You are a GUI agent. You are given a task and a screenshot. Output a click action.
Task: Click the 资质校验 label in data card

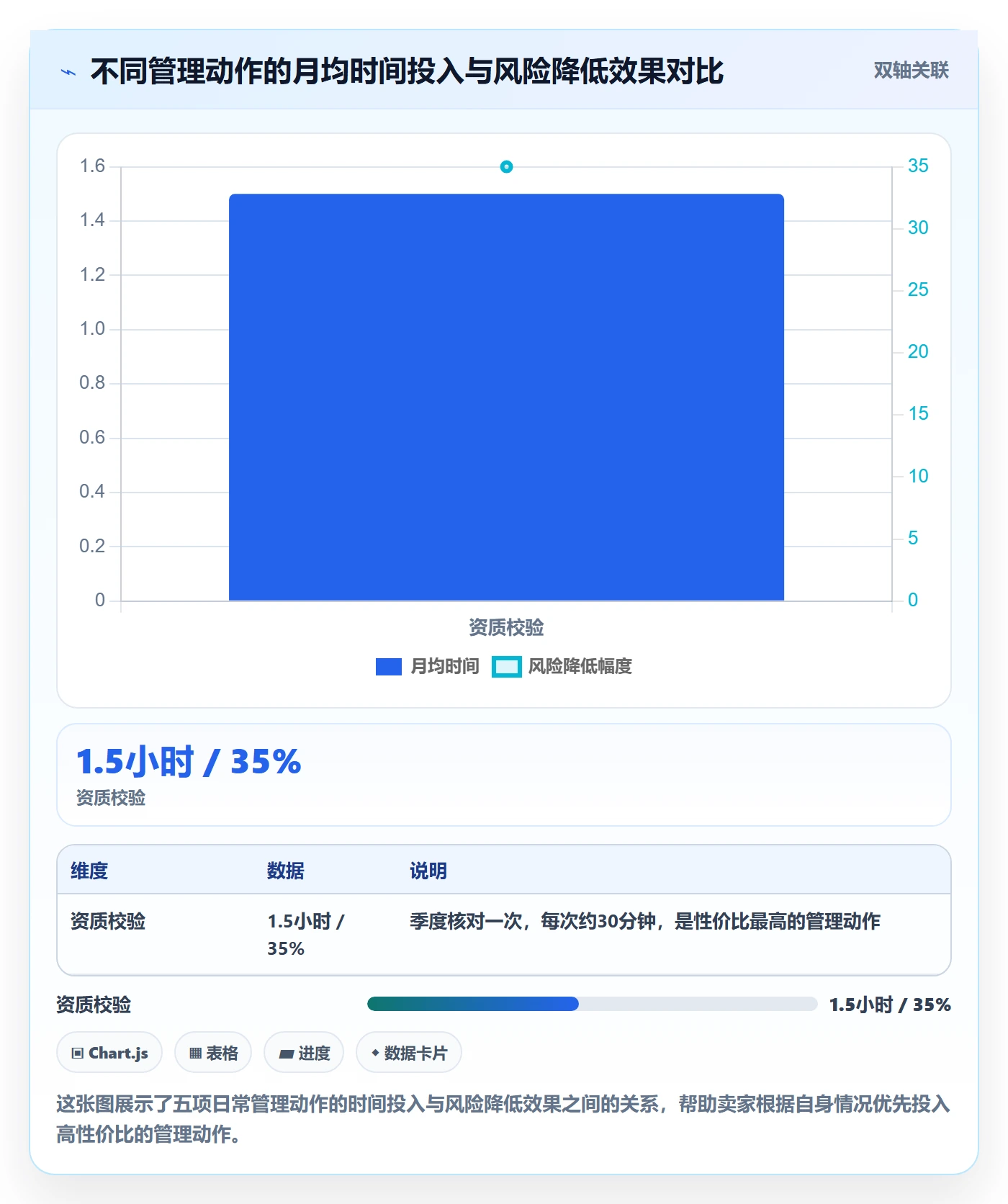coord(111,798)
